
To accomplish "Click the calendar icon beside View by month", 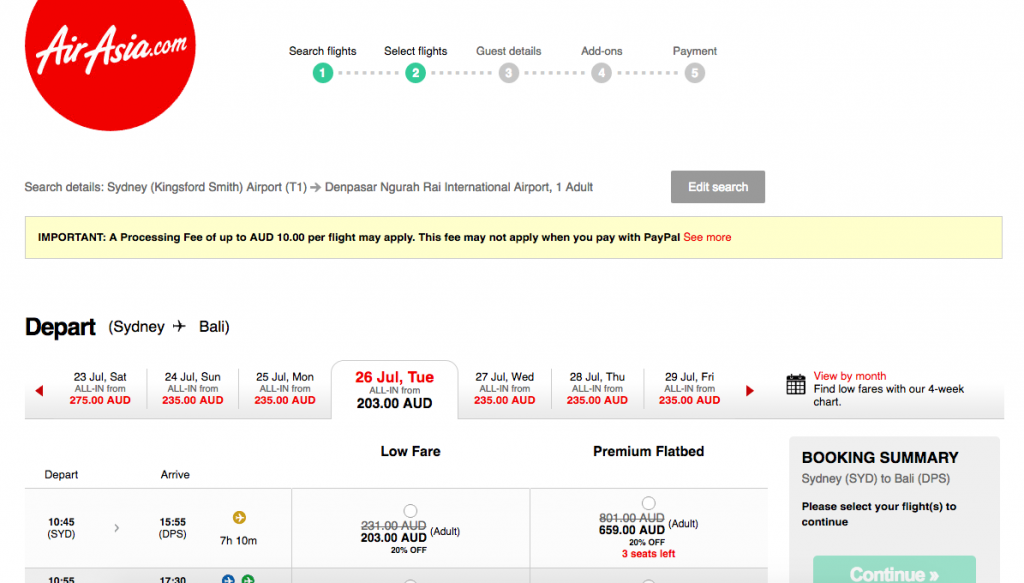I will coord(795,383).
